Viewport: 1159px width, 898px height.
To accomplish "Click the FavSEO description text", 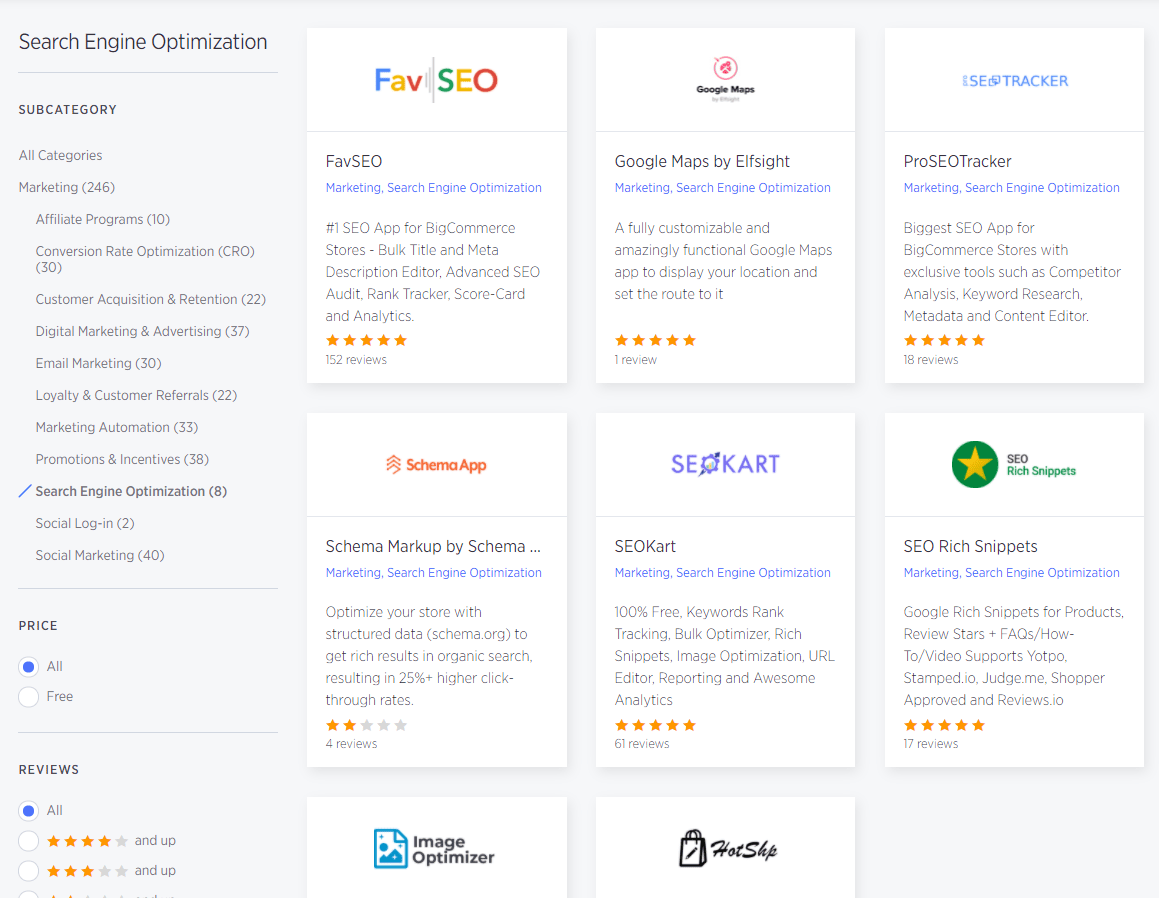I will coord(433,272).
